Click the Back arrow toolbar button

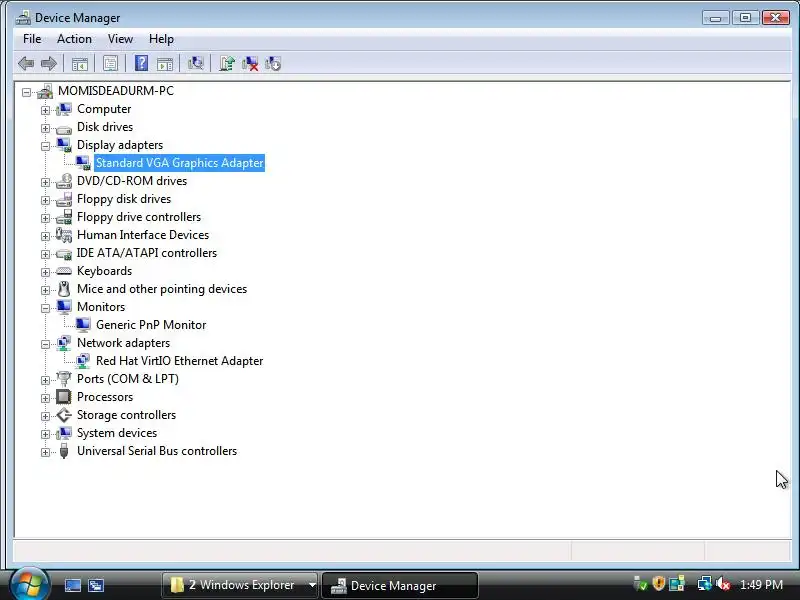26,64
